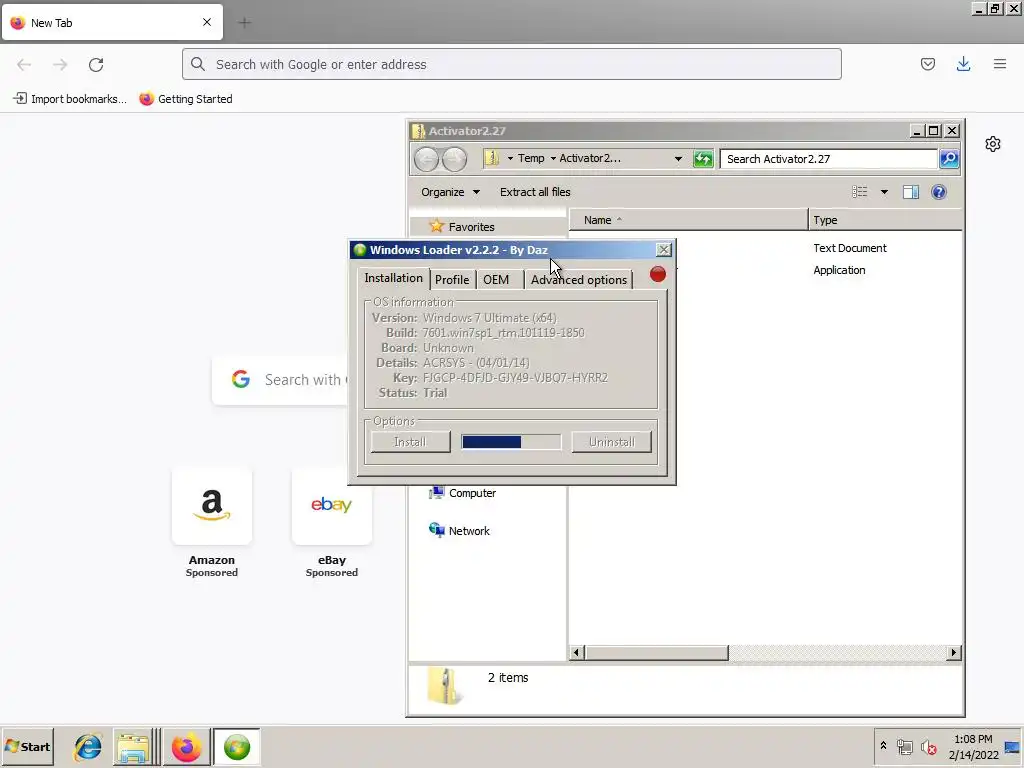Go back in Firefox
This screenshot has height=768, width=1024.
coord(24,64)
